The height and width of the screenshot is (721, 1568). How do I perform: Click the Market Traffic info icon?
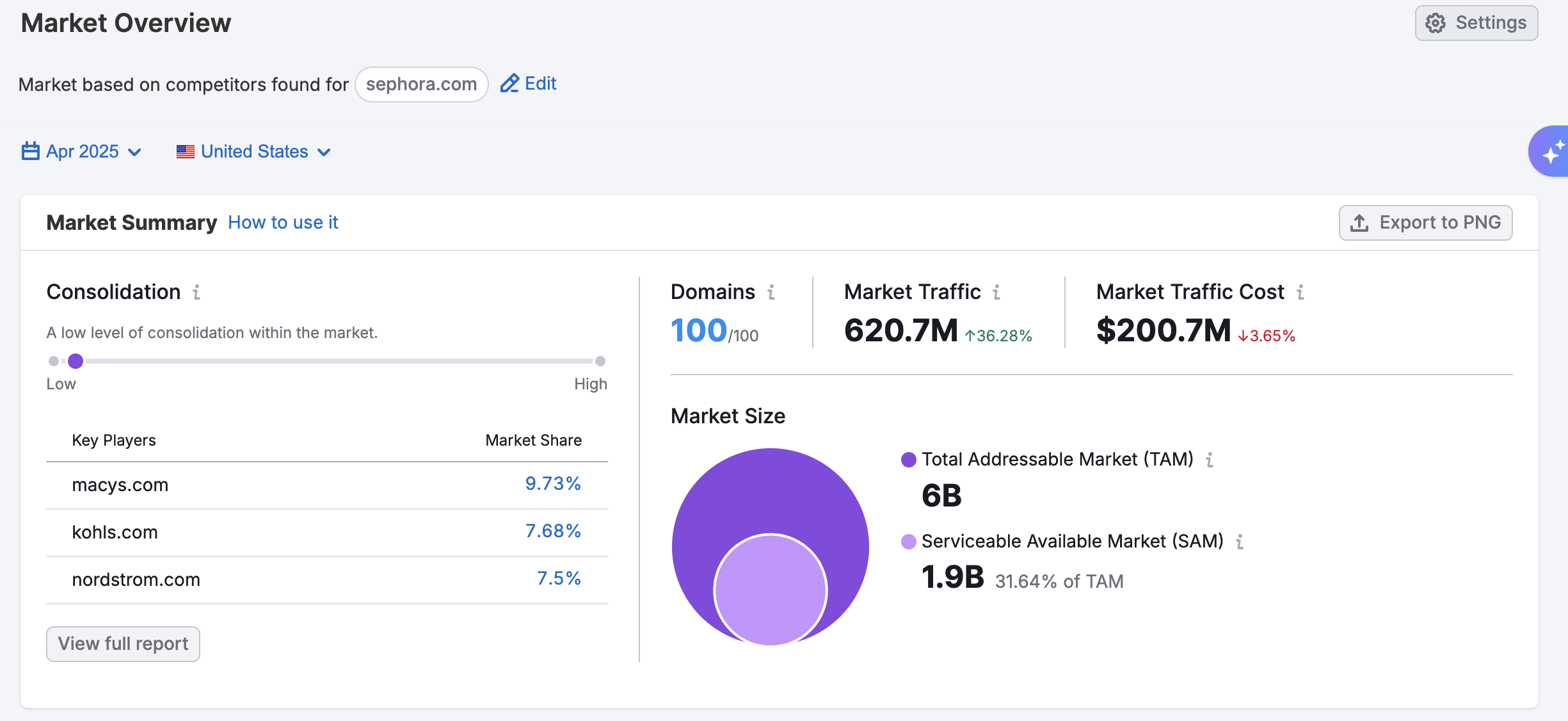(x=996, y=292)
